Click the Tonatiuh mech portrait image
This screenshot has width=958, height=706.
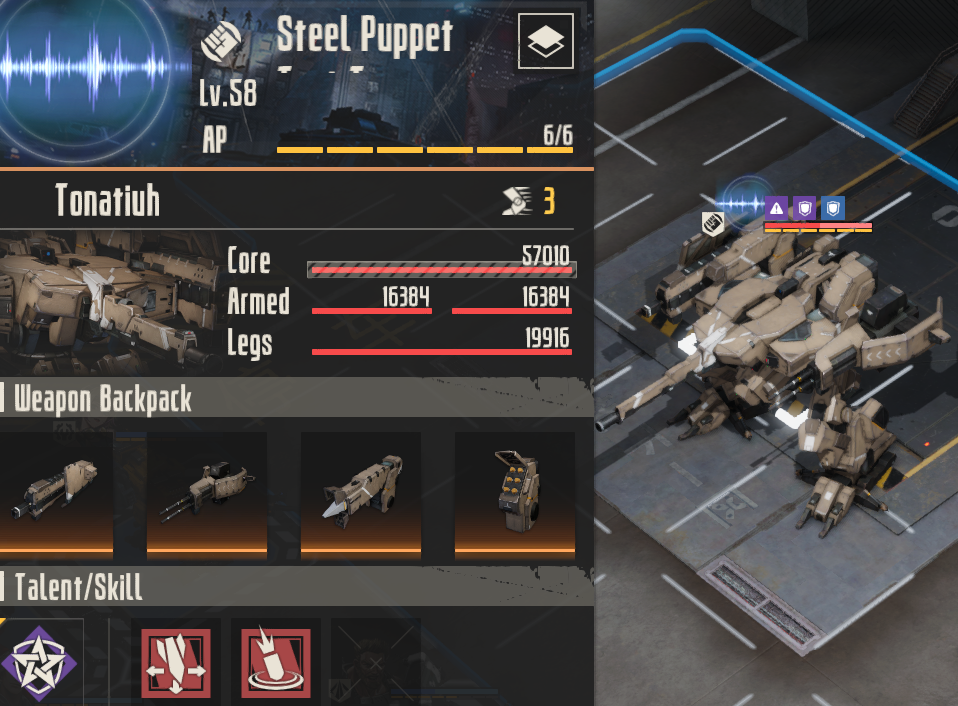pyautogui.click(x=110, y=302)
